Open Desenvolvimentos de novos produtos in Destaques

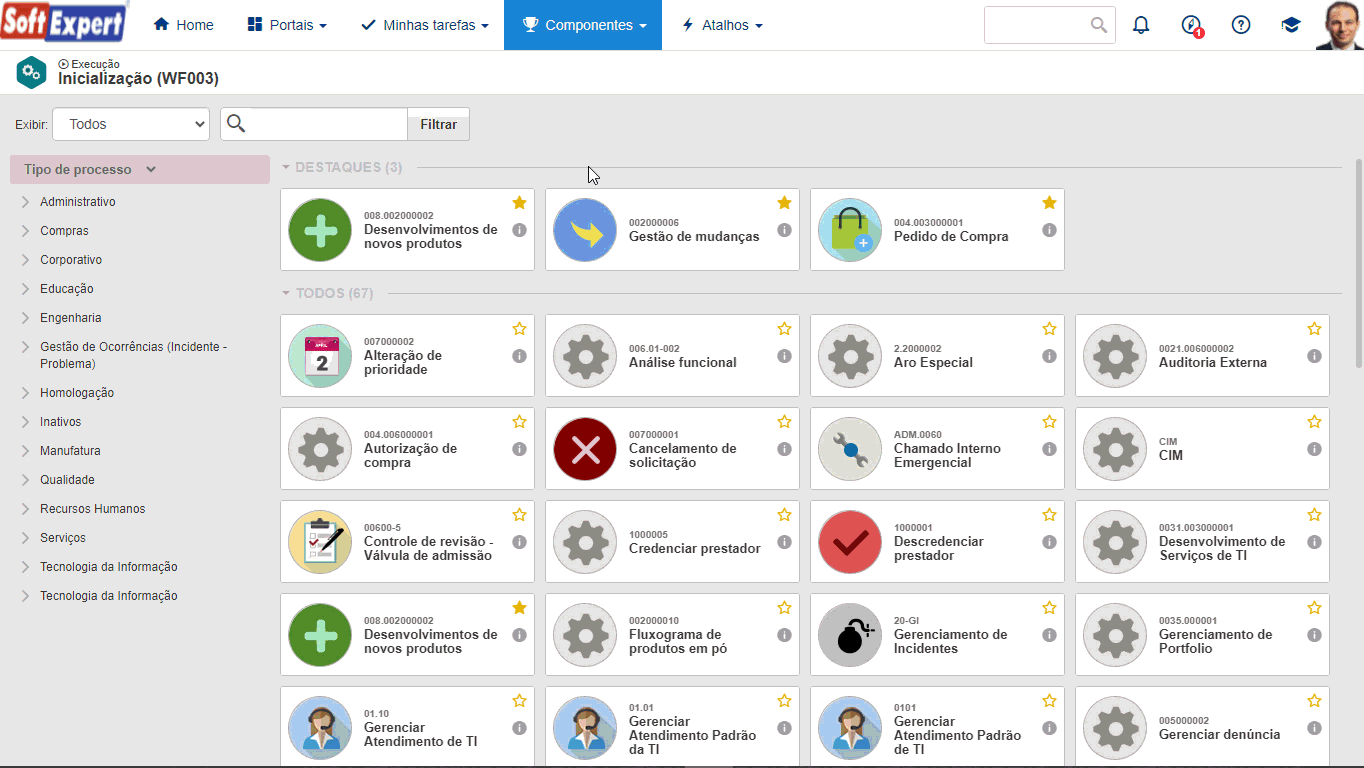pos(407,230)
